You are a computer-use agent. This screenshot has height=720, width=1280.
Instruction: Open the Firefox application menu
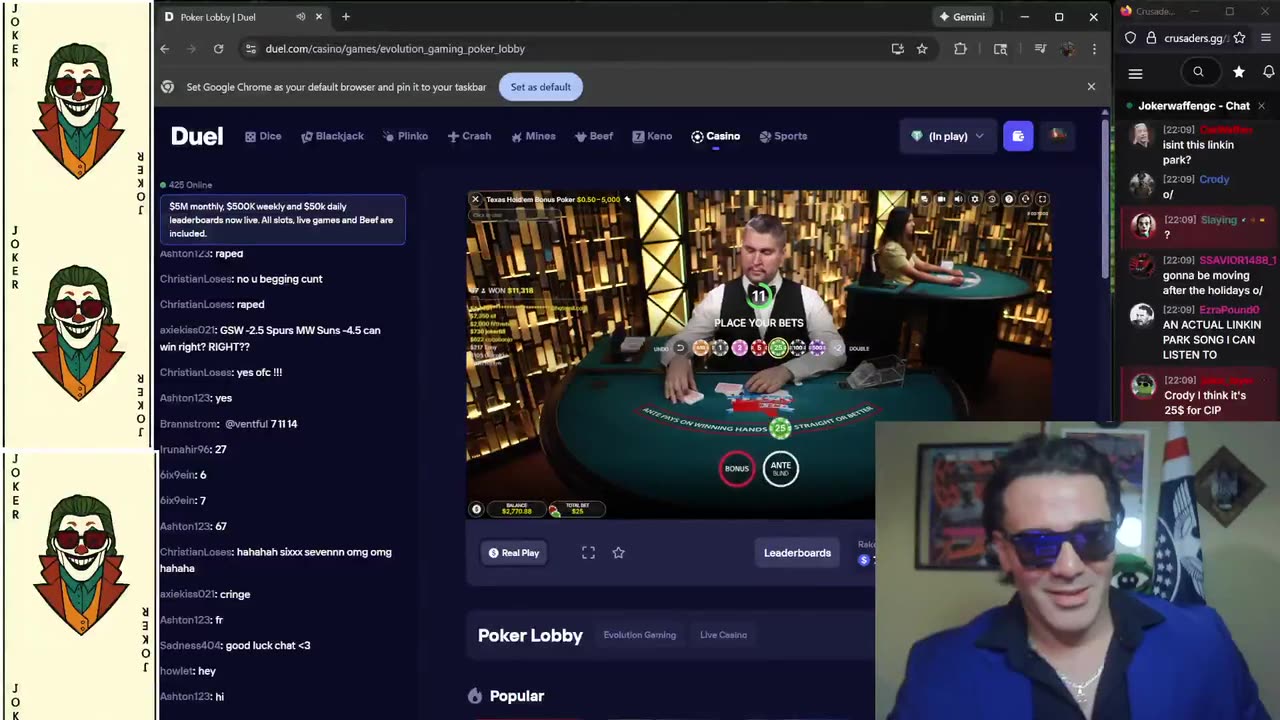coord(1265,38)
